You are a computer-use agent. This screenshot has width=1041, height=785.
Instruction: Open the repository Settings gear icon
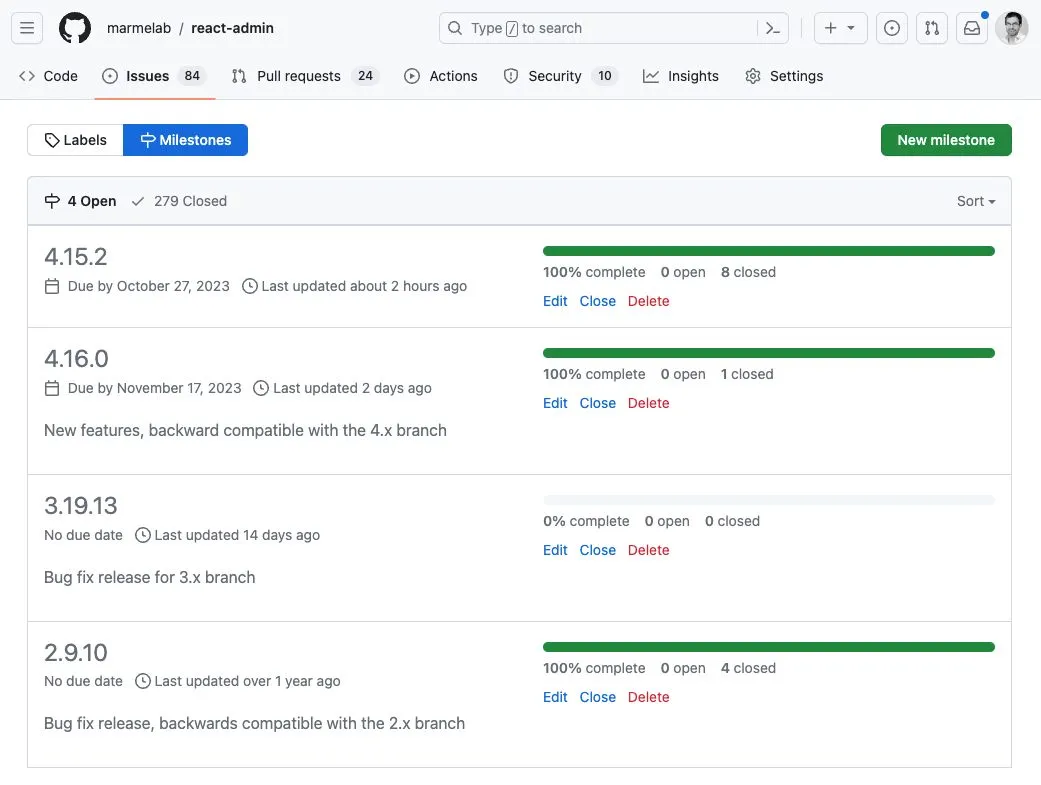click(x=753, y=75)
